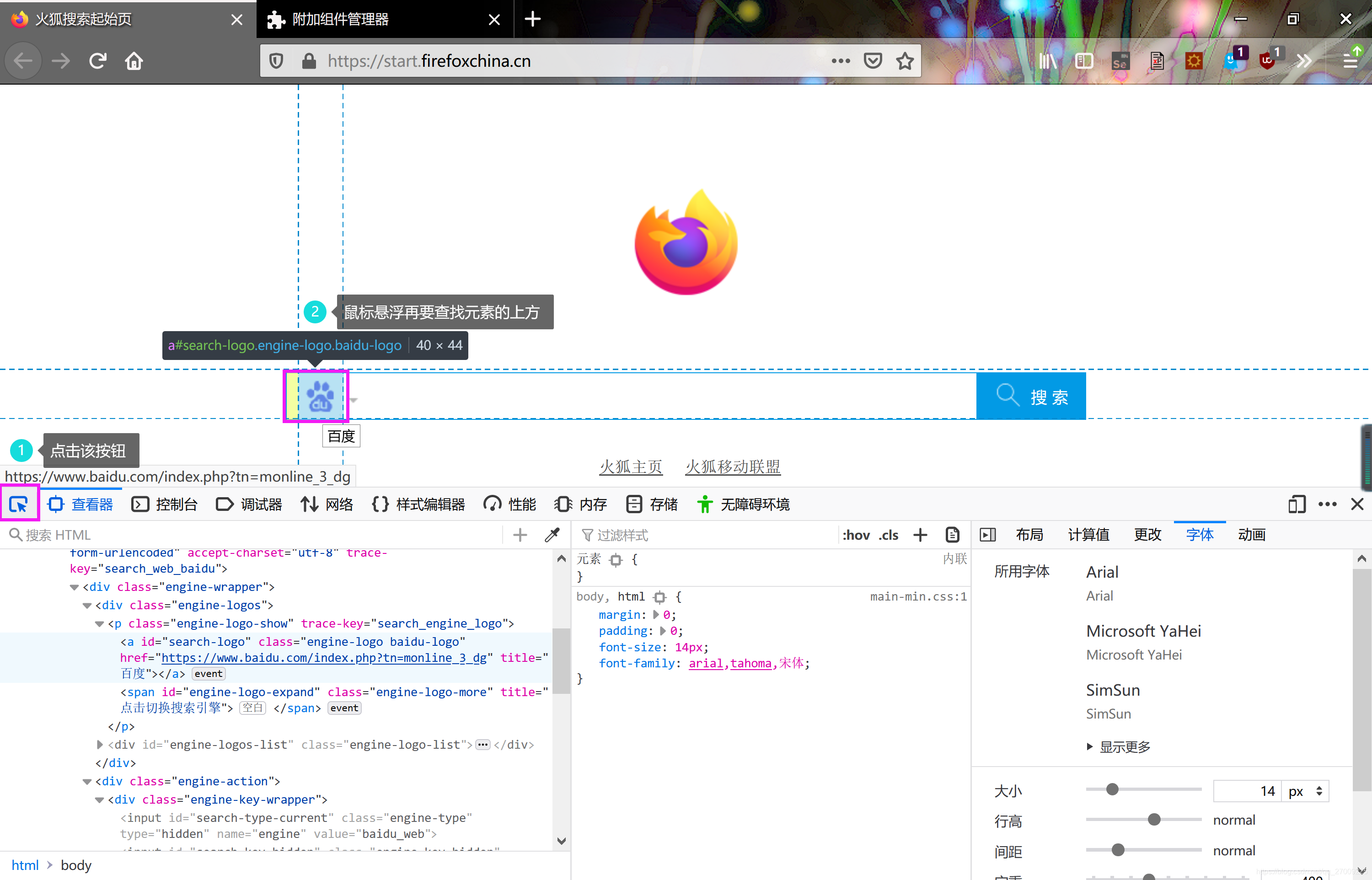Open tracking protection shield icon

pos(276,60)
